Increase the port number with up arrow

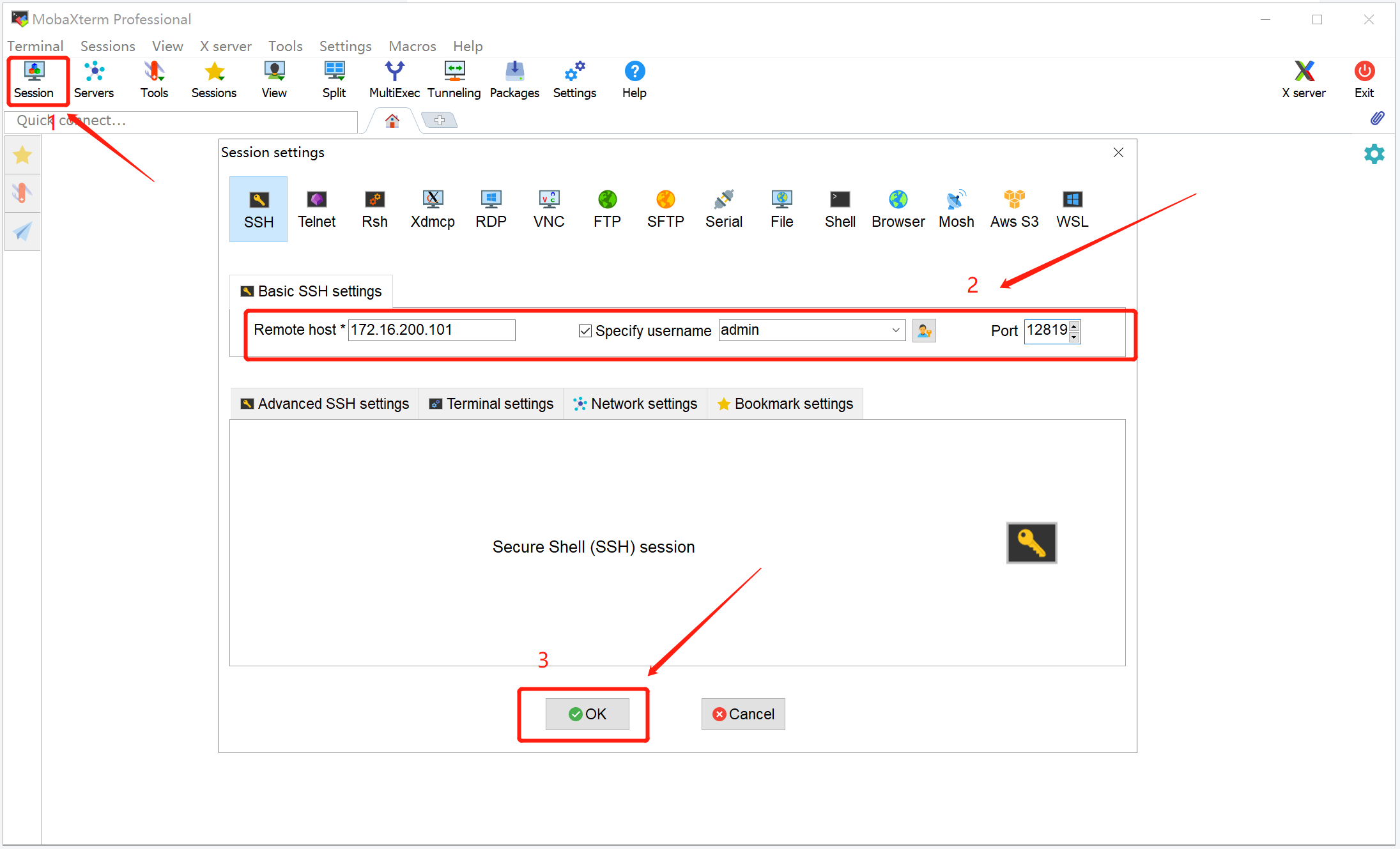tap(1074, 326)
